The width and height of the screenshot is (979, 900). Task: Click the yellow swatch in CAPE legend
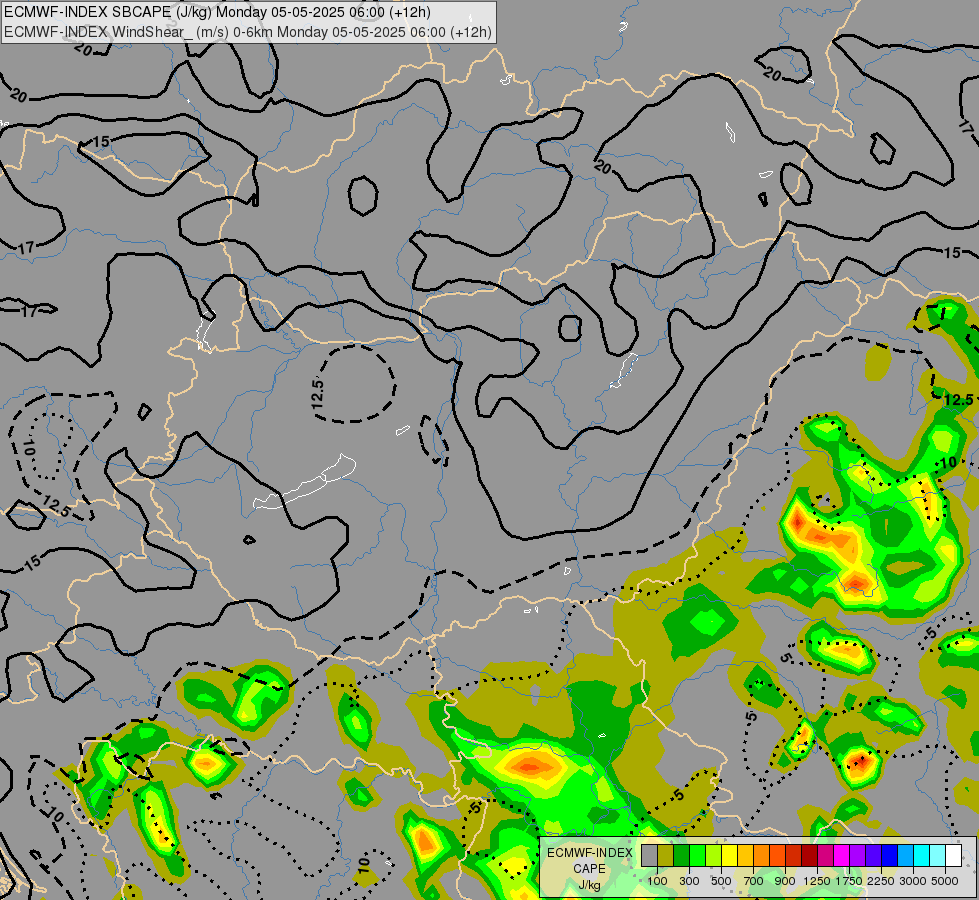pos(729,855)
